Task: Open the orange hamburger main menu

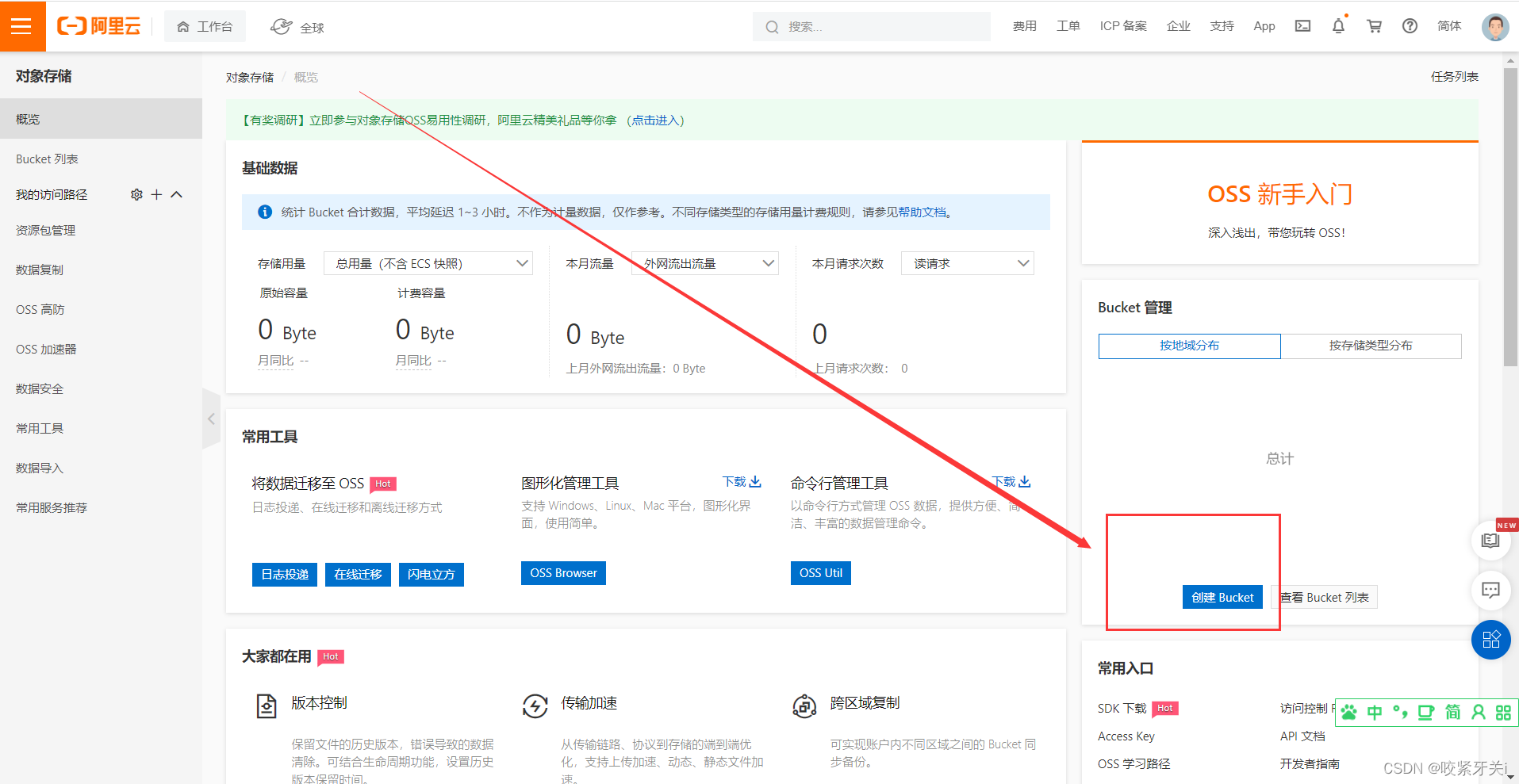Action: (22, 26)
